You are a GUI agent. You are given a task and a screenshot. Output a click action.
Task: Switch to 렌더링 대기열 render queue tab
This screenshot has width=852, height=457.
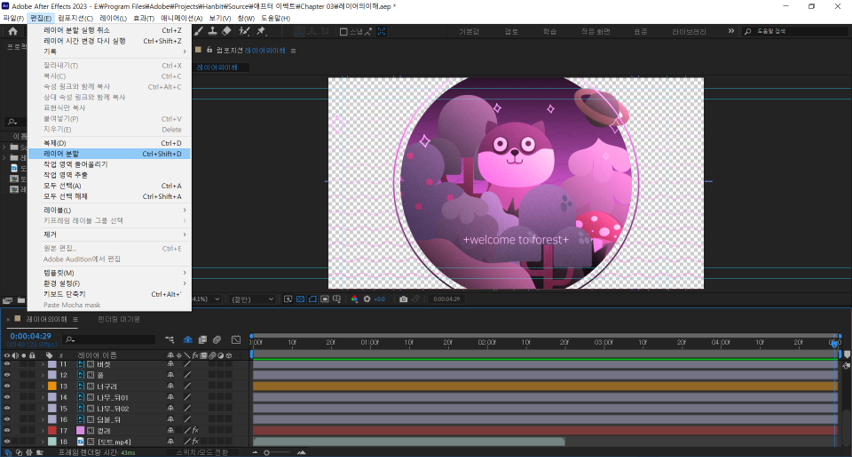pos(118,319)
